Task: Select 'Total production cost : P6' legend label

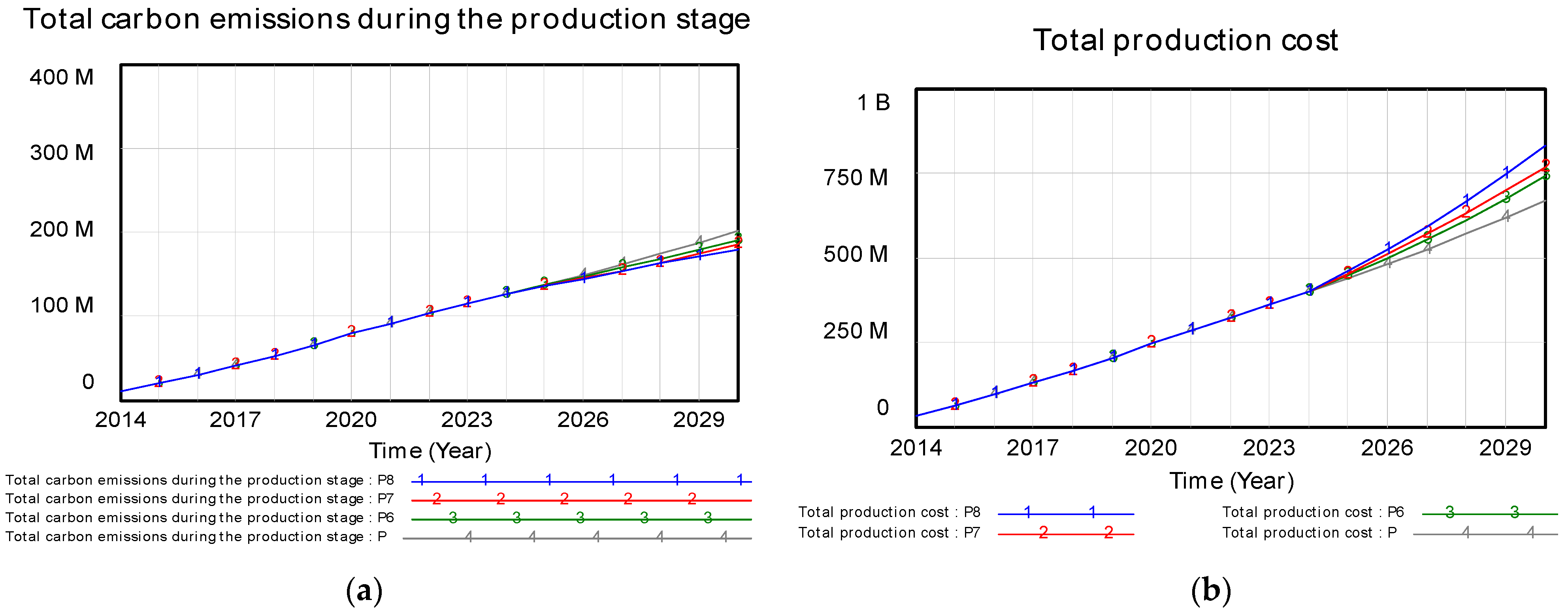Action: (x=1314, y=513)
